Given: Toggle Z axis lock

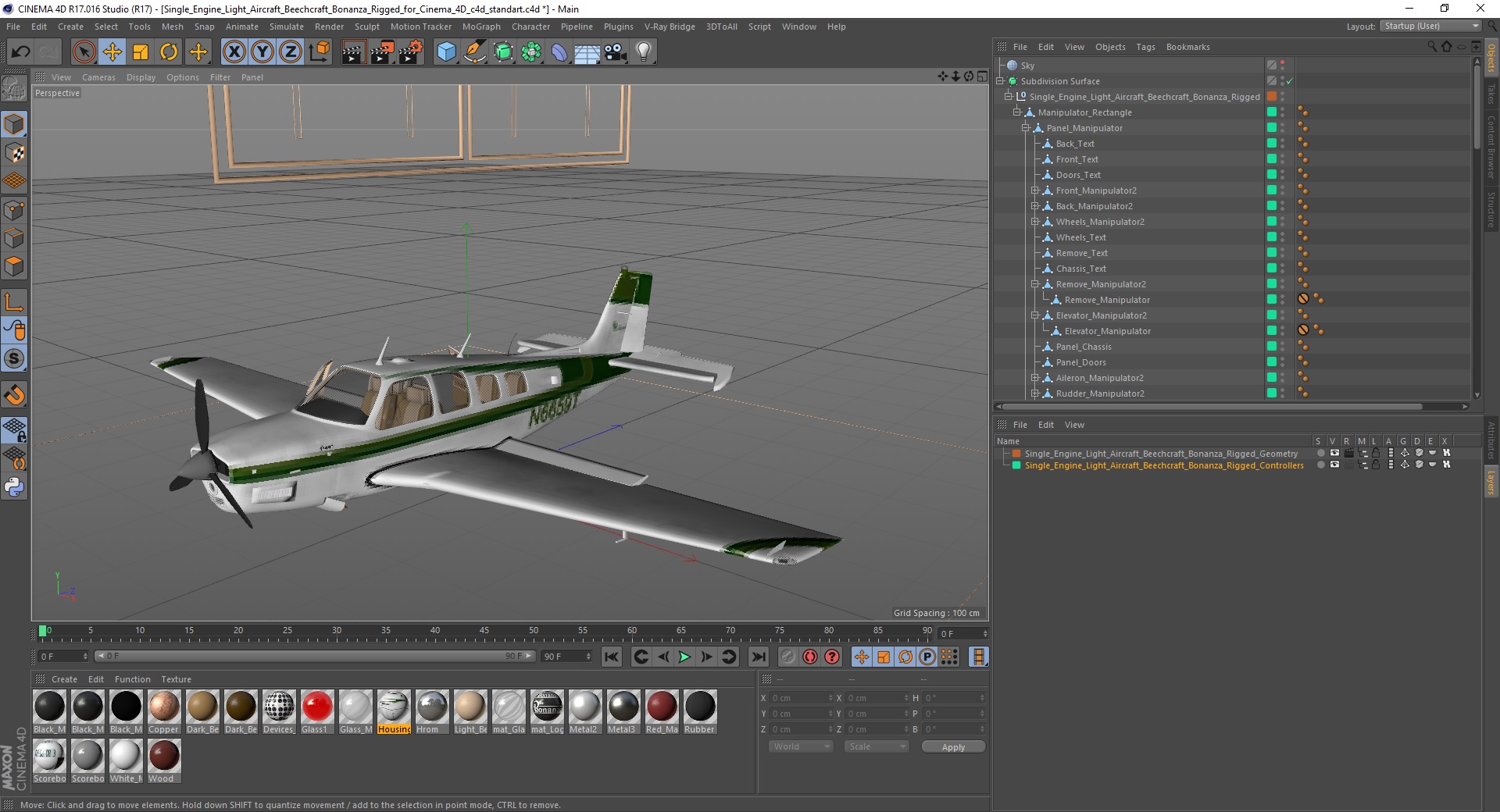Looking at the screenshot, I should tap(291, 52).
